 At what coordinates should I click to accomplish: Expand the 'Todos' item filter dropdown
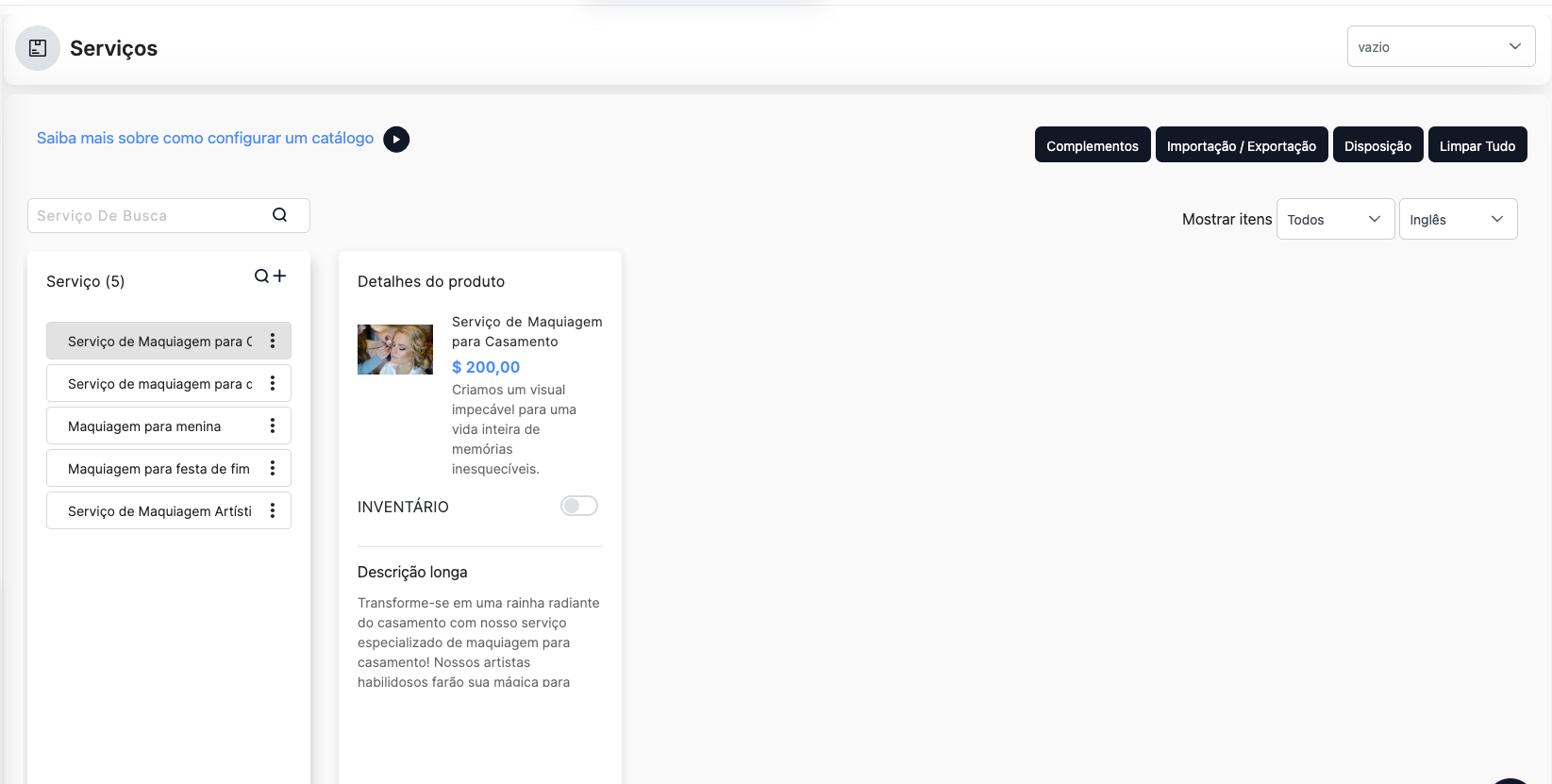click(1335, 219)
